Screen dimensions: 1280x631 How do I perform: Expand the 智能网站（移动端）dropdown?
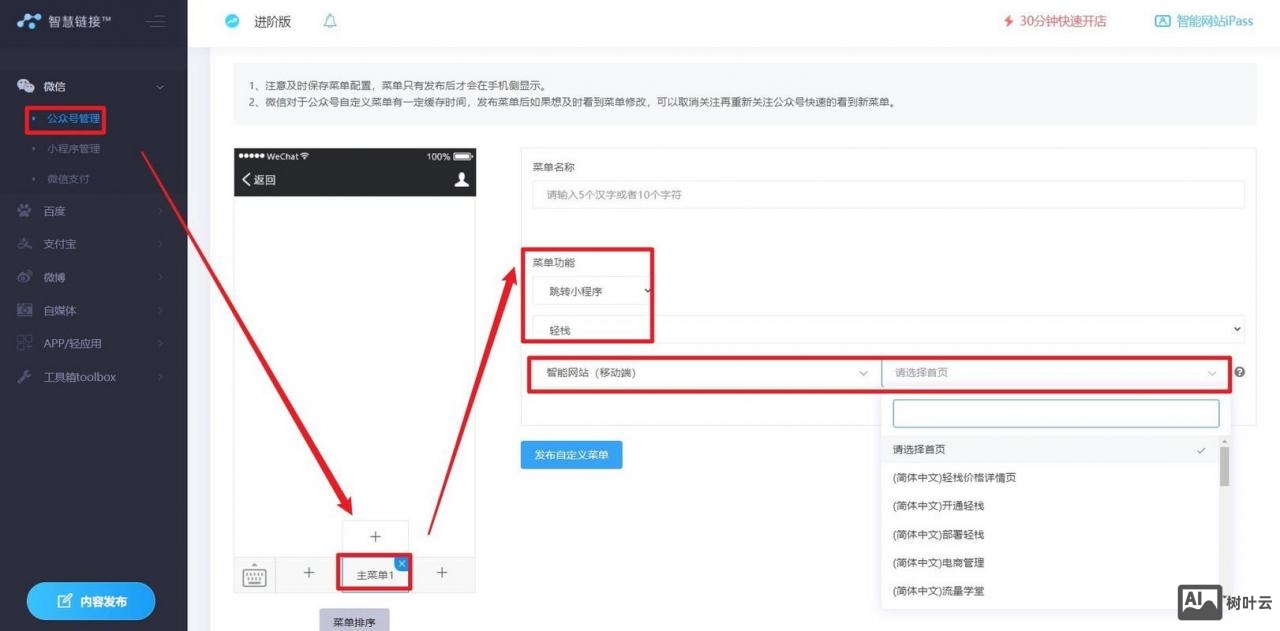click(700, 372)
